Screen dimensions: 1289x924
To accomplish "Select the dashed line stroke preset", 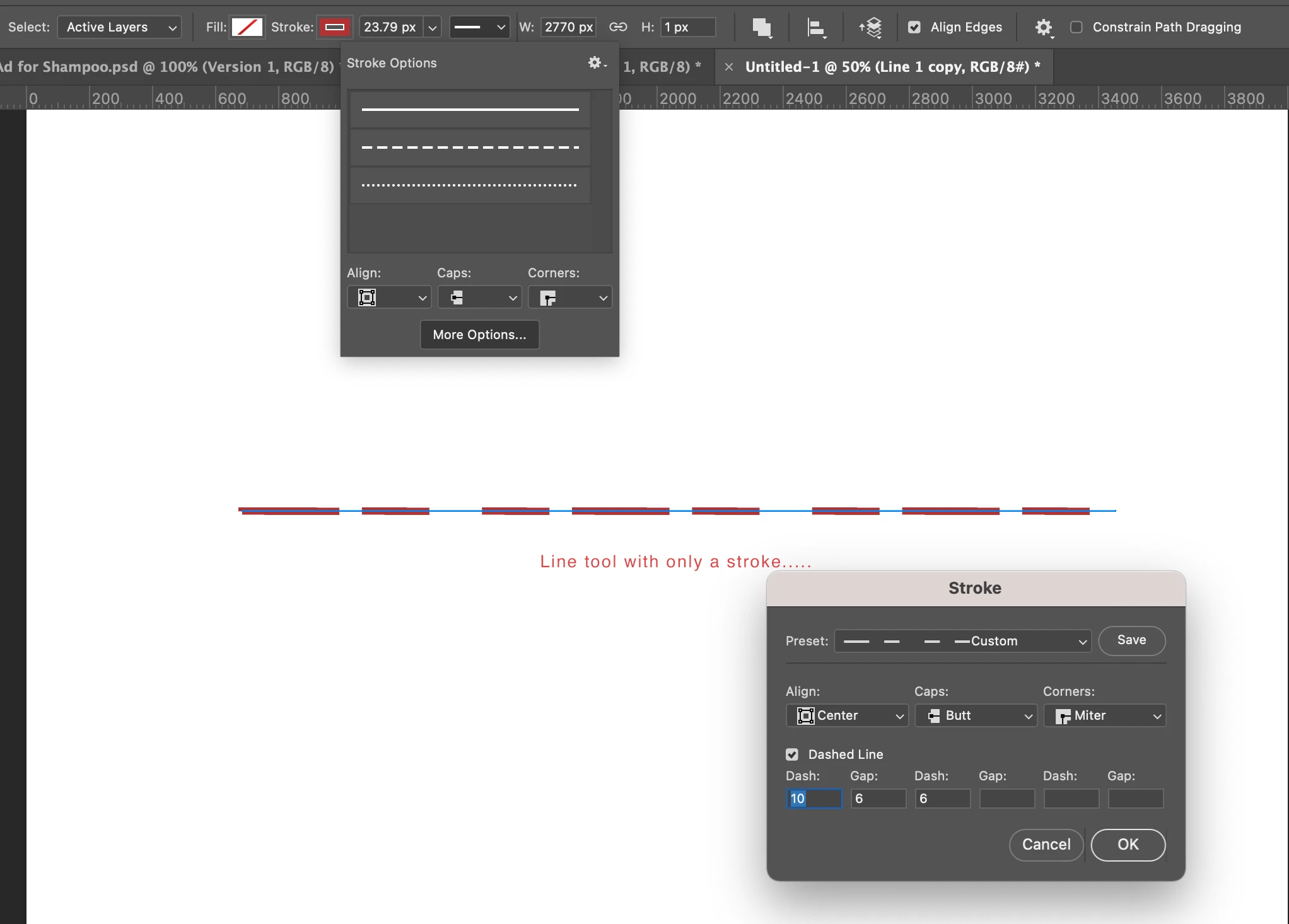I will [x=470, y=147].
